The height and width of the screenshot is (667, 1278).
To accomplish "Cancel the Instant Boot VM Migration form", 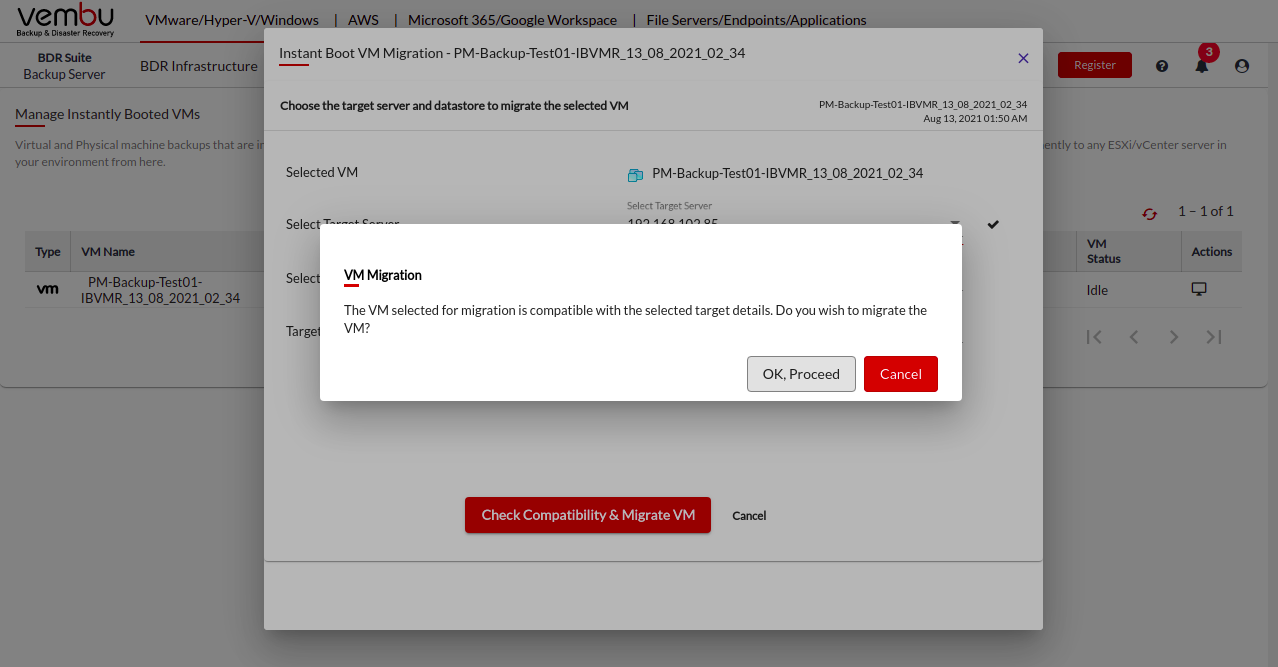I will pyautogui.click(x=749, y=516).
